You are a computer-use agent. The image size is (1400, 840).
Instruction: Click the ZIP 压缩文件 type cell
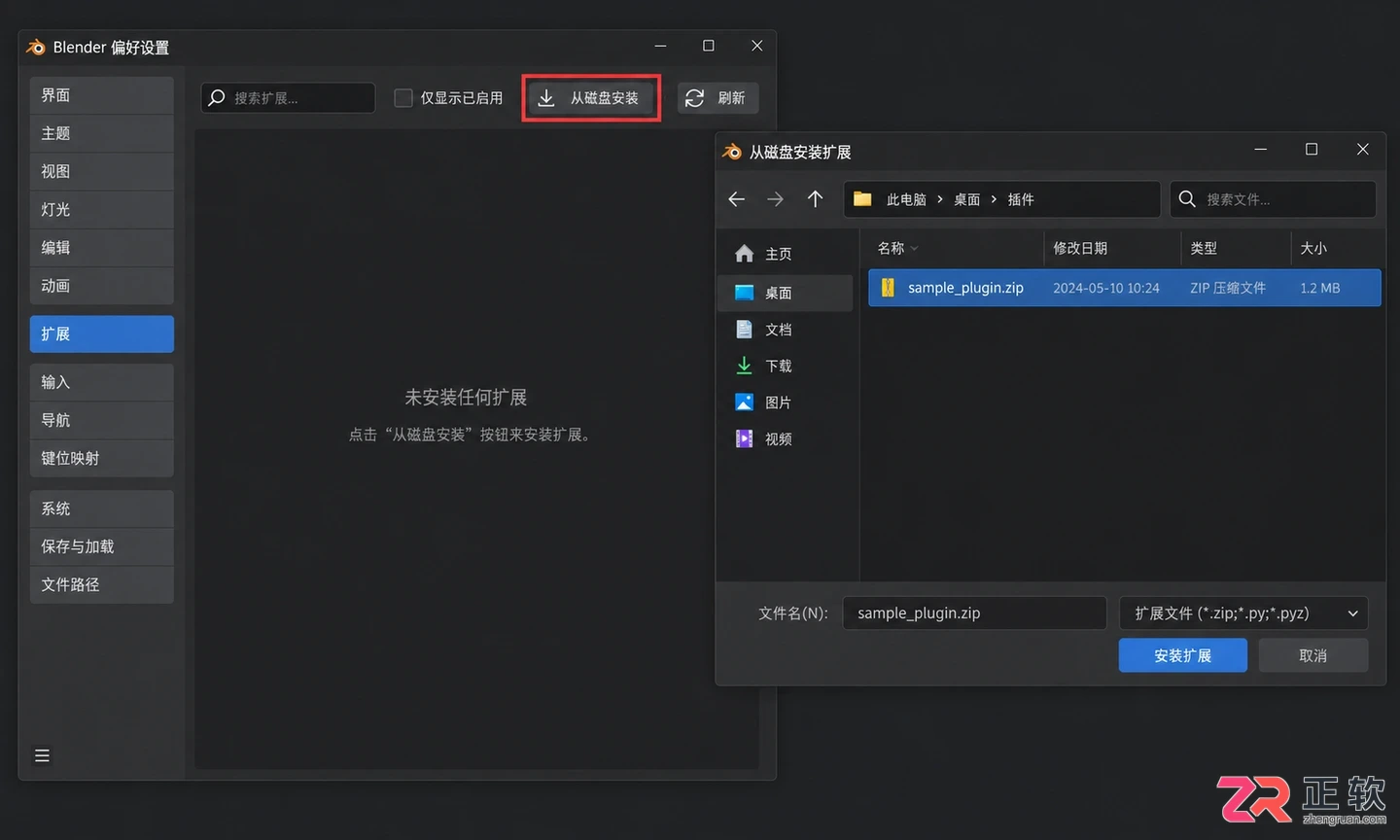pos(1228,288)
